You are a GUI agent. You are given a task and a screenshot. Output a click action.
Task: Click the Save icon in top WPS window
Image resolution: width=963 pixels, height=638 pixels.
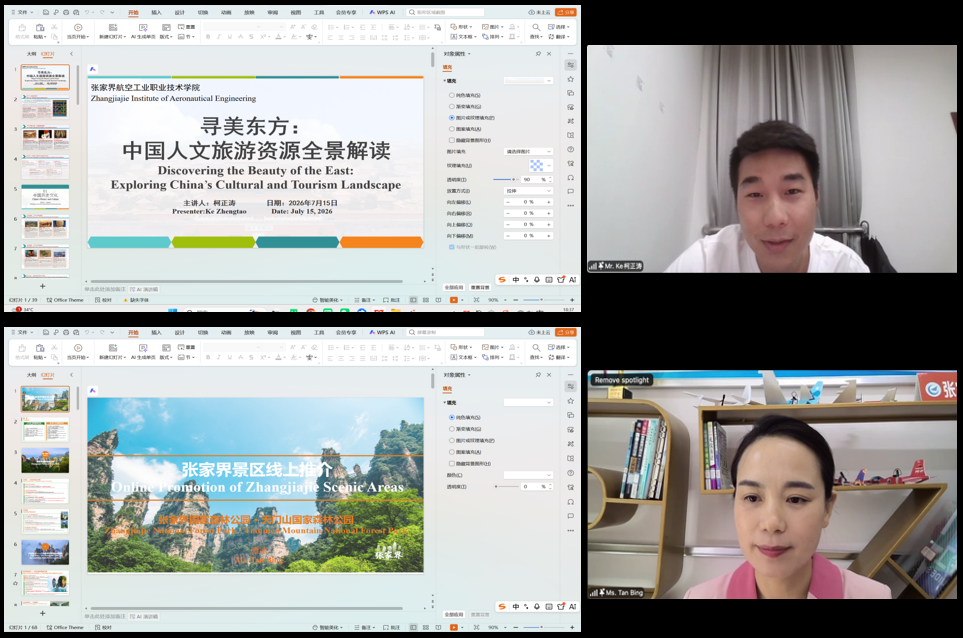point(46,12)
